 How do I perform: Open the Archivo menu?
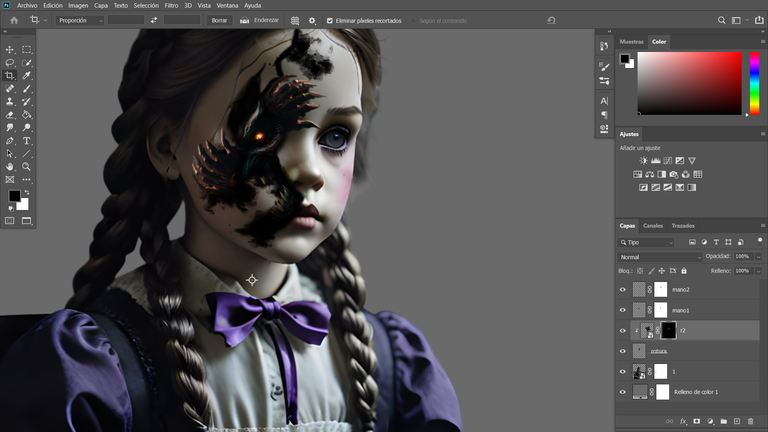point(27,5)
